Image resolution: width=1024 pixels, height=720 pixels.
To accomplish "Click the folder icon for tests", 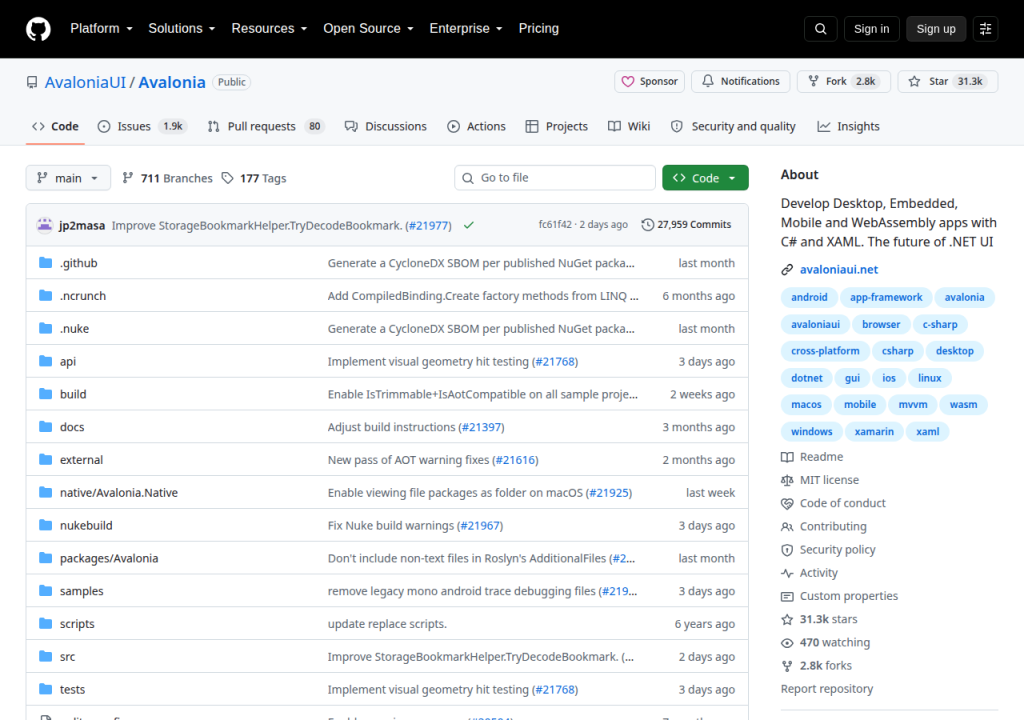I will (x=45, y=689).
